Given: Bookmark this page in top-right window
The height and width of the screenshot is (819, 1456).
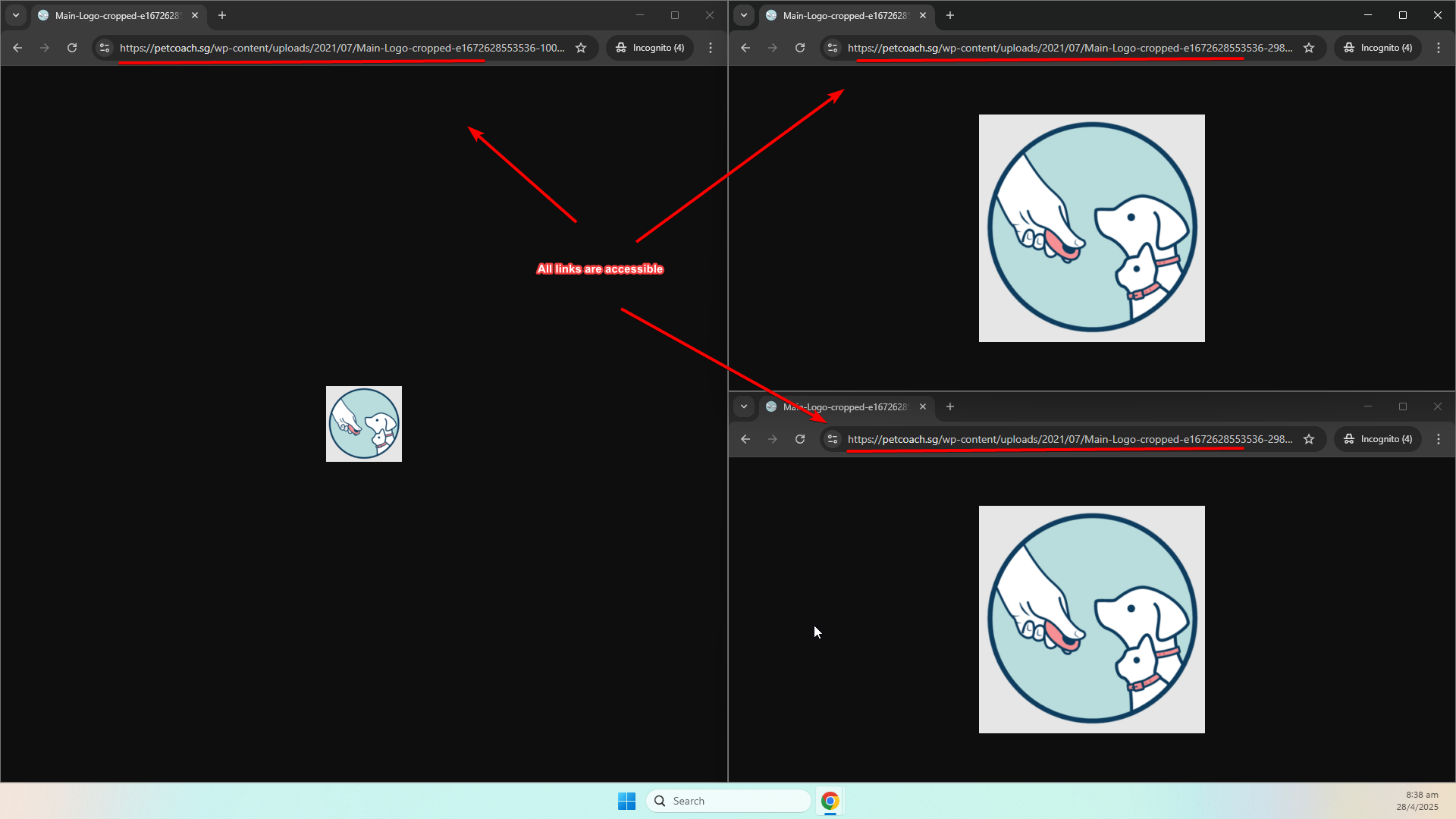Looking at the screenshot, I should 1309,48.
